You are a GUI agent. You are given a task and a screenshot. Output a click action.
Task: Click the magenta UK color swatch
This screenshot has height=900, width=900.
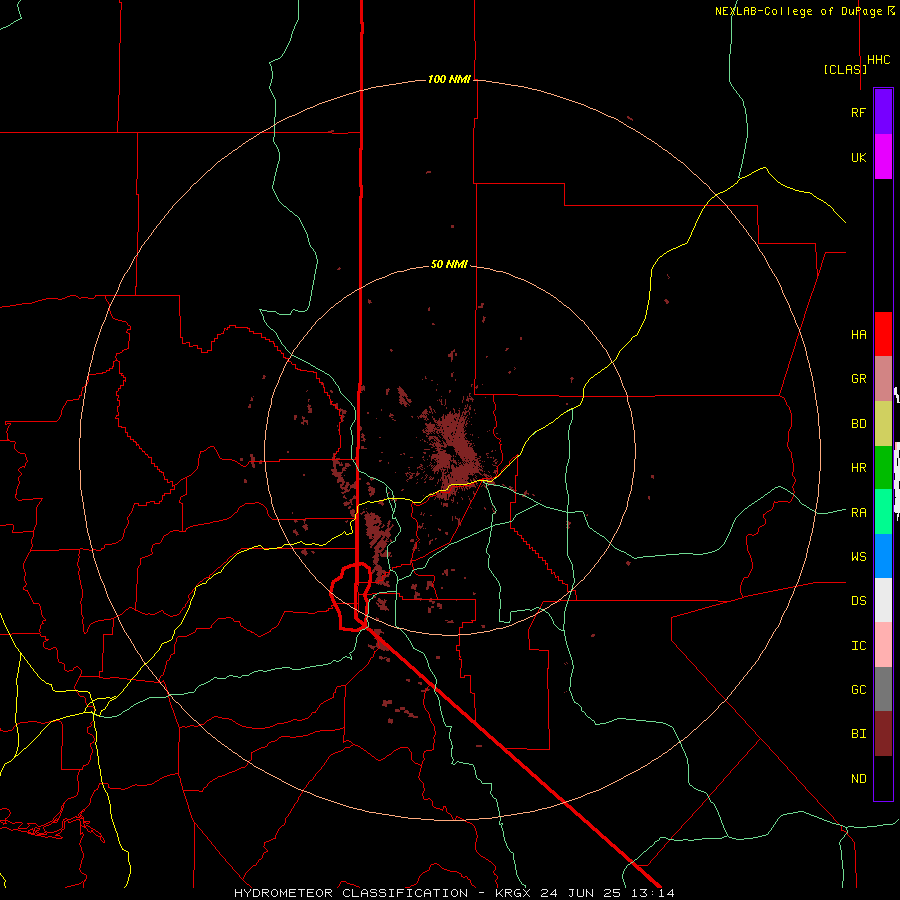point(883,157)
